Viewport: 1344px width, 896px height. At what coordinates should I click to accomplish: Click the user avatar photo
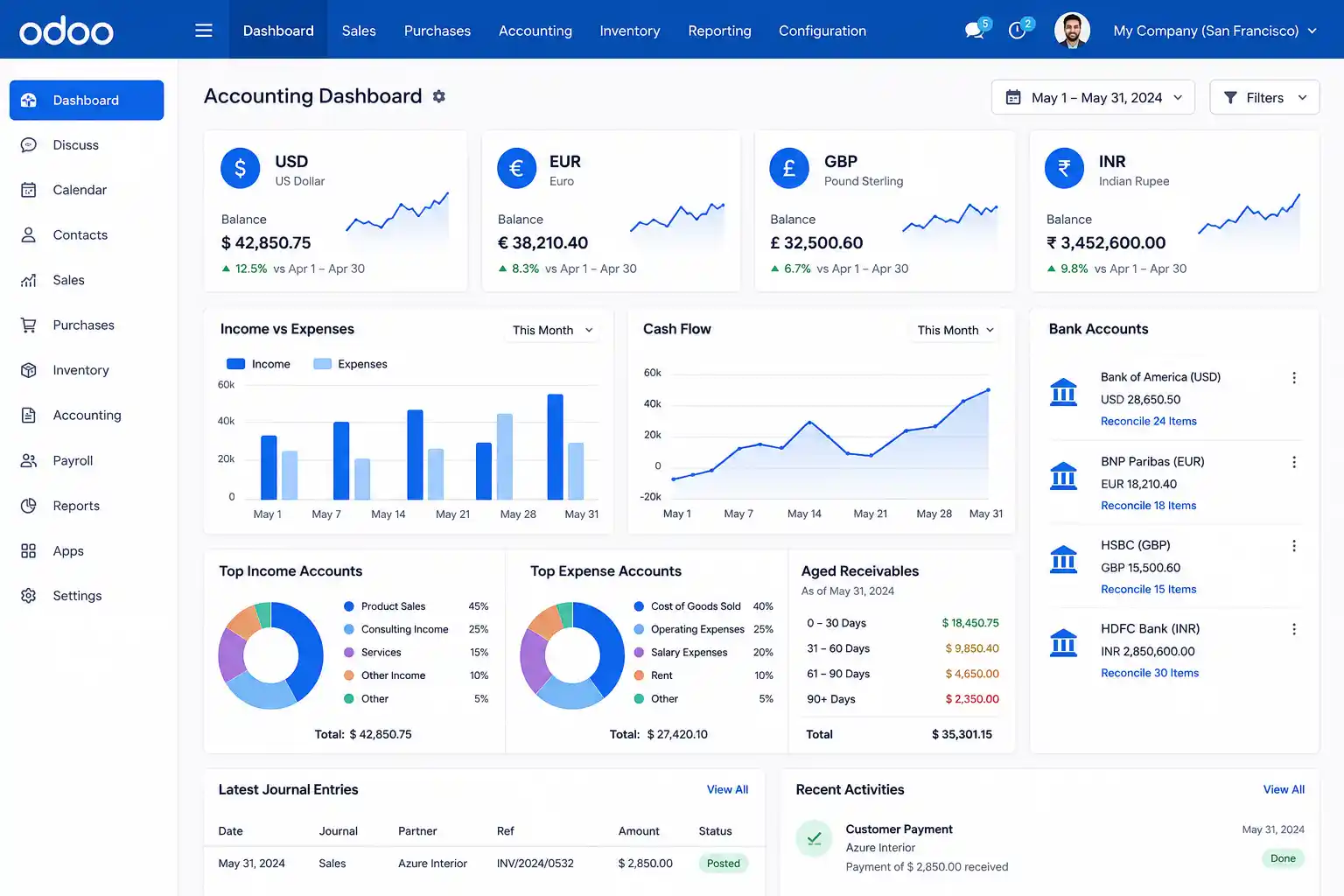[x=1072, y=31]
